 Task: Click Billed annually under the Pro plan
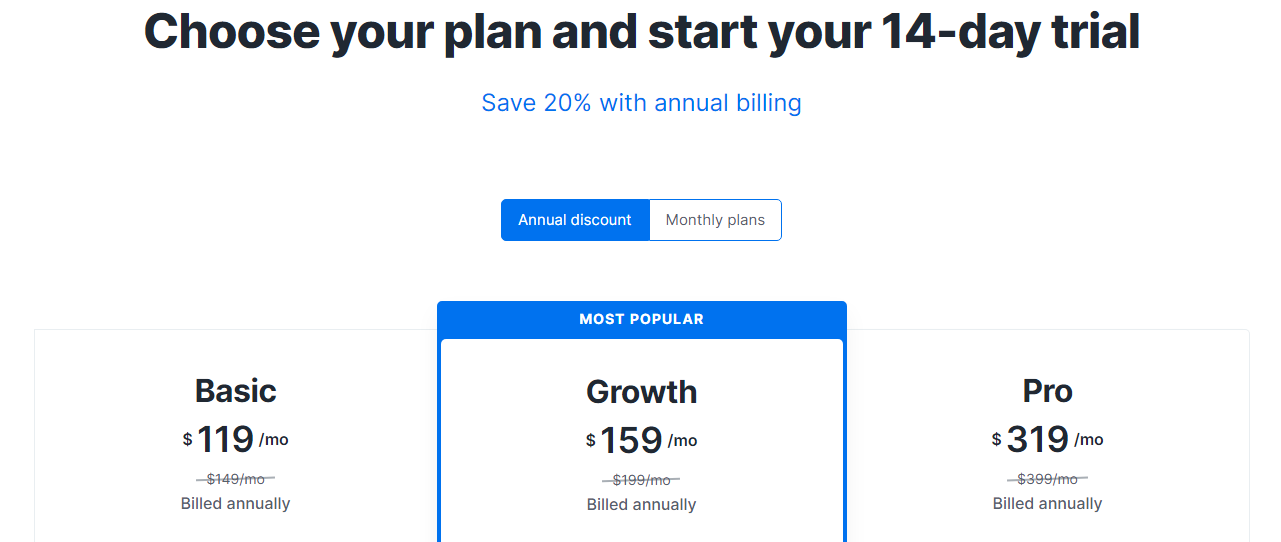[x=1047, y=503]
